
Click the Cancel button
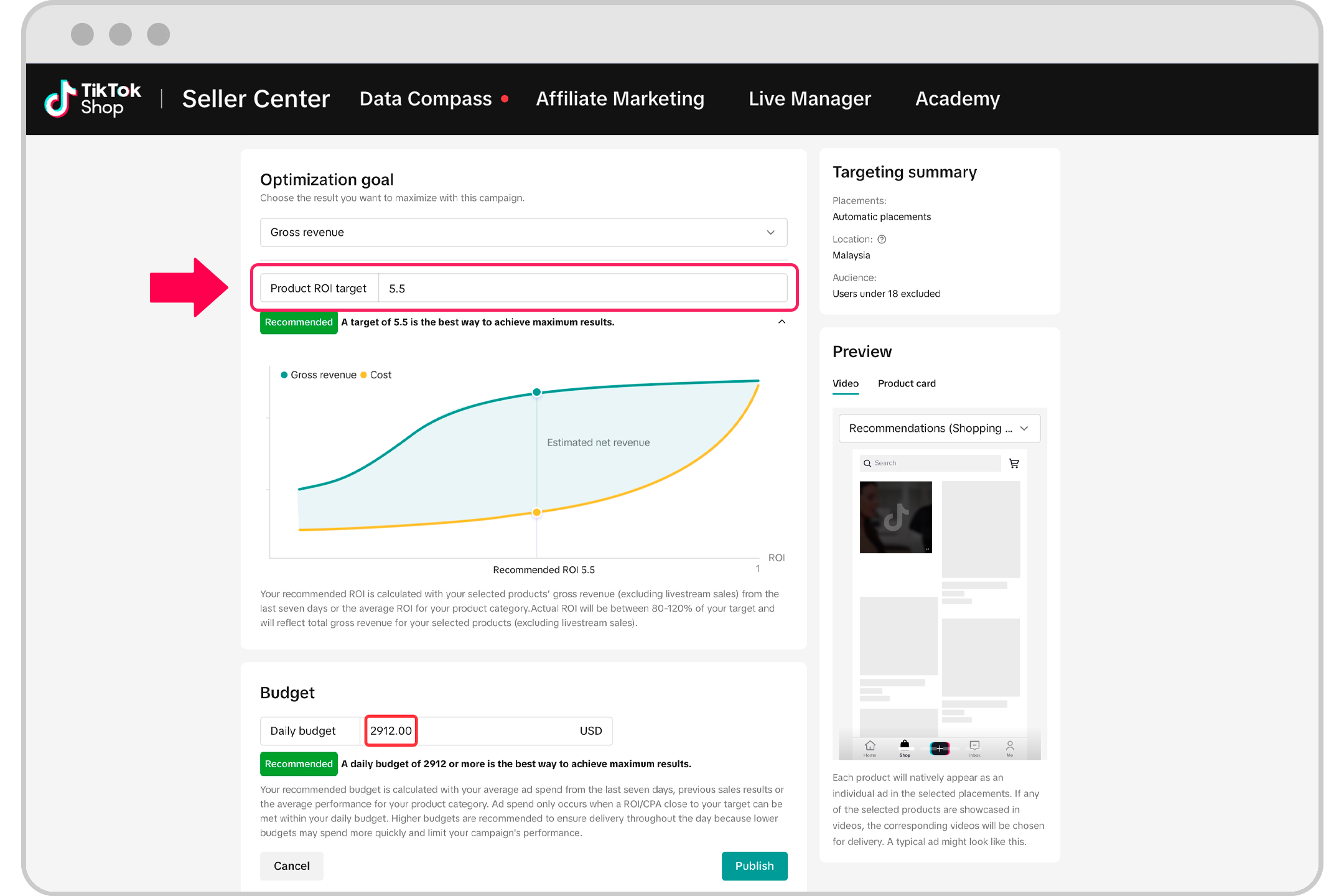tap(291, 866)
